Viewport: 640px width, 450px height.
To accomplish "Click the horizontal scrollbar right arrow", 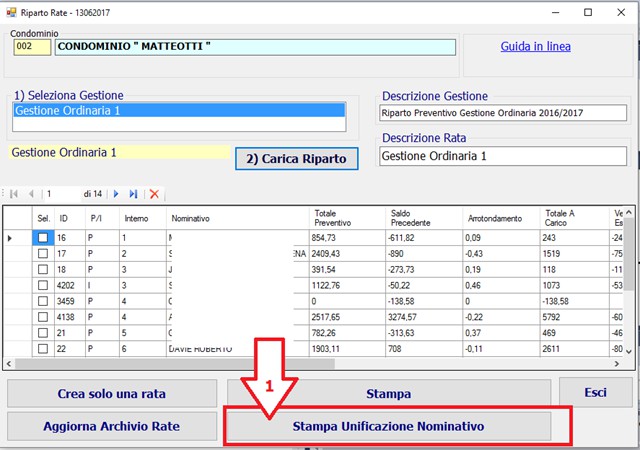I will click(617, 363).
